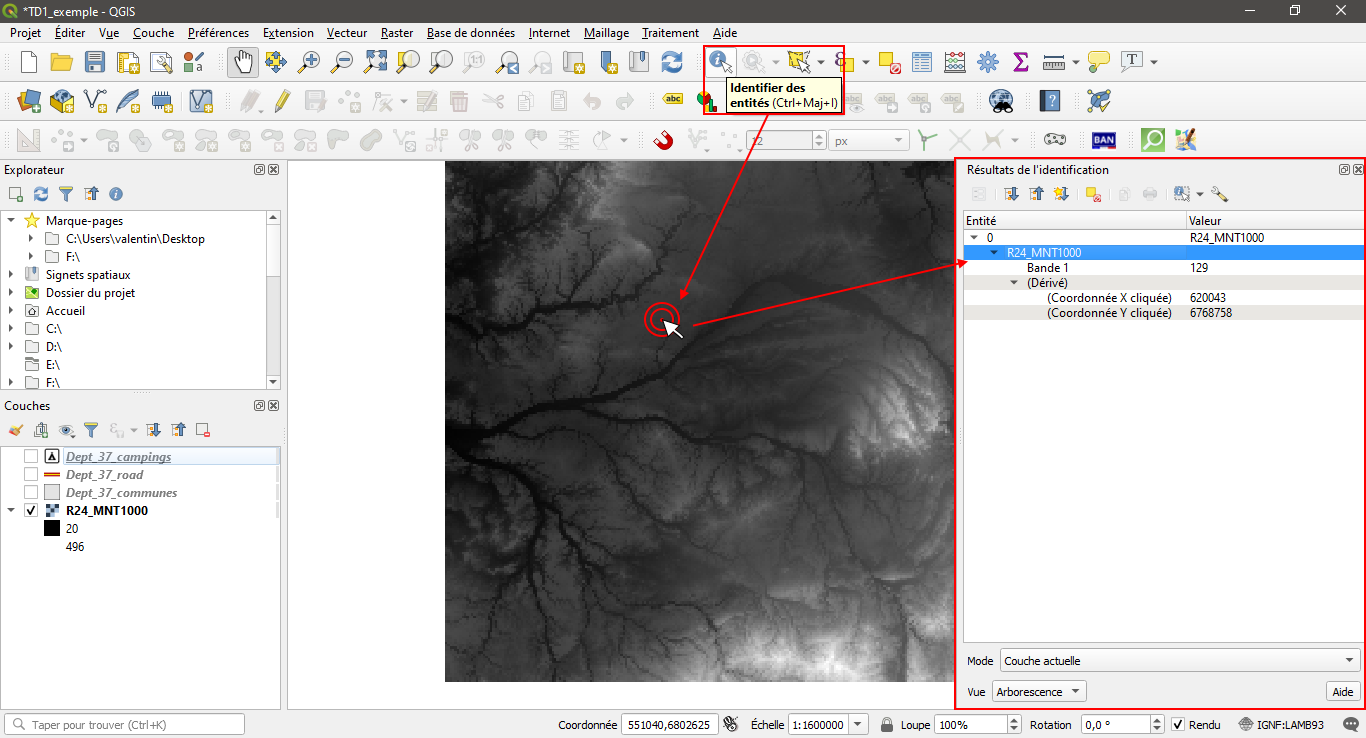1366x738 pixels.
Task: Select the Pan map hand tool
Action: point(242,62)
